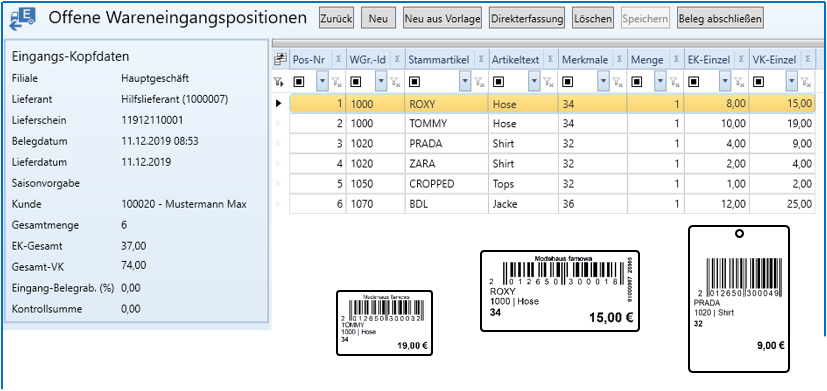827x391 pixels.
Task: Create a new position with Neu
Action: coord(378,18)
